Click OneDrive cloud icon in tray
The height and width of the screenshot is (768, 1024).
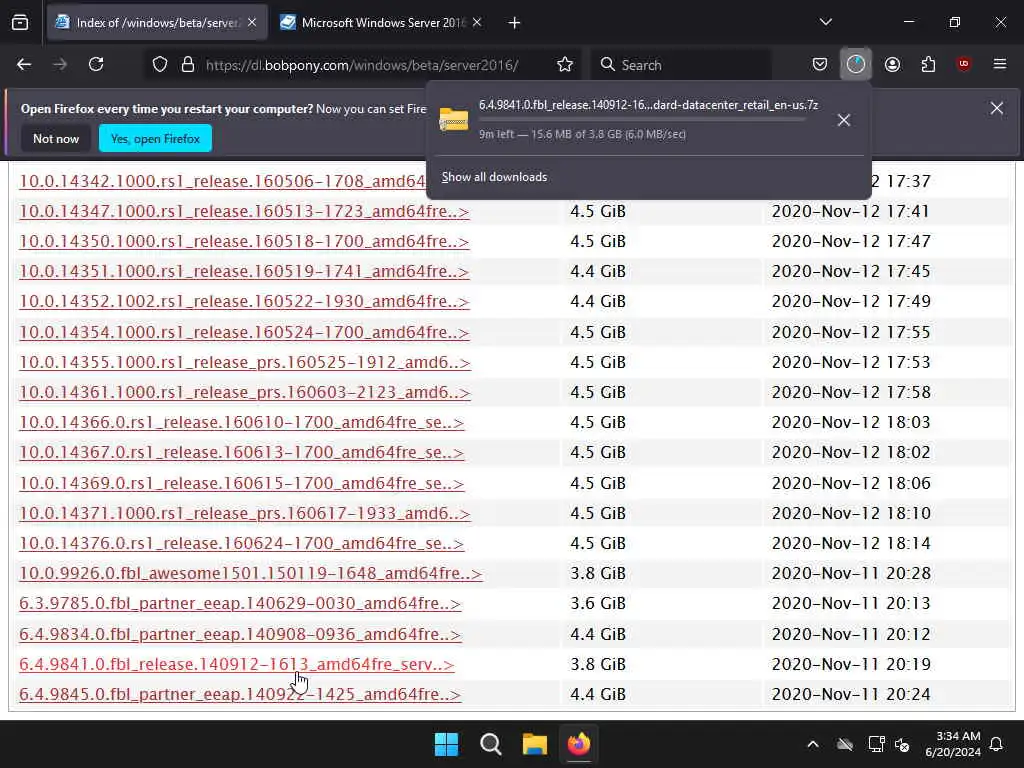coord(845,744)
